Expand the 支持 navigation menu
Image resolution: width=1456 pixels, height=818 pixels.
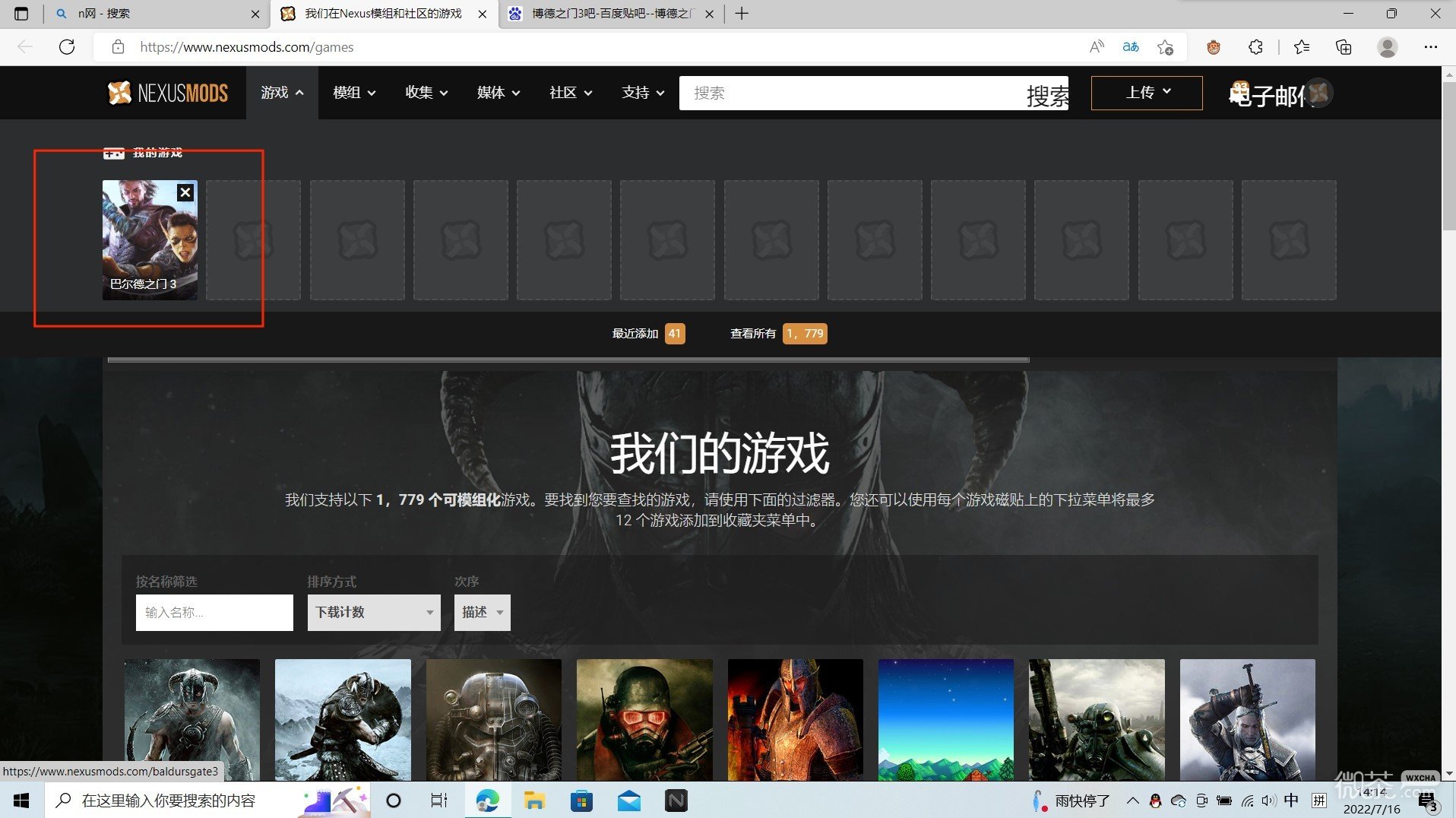click(x=643, y=93)
